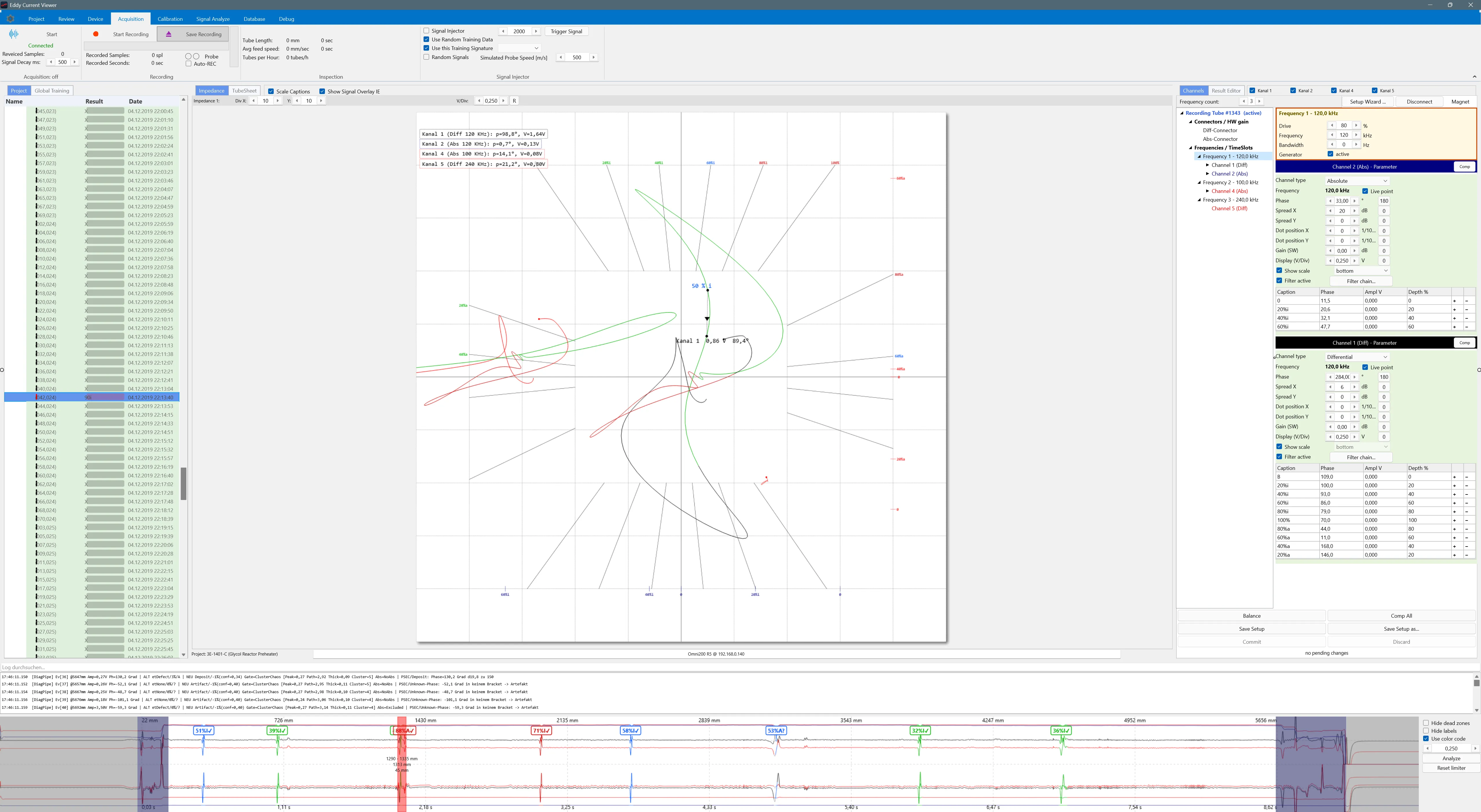Collapse Frequency 1 - 120,0 kHz node
1481x812 pixels.
coord(1199,156)
